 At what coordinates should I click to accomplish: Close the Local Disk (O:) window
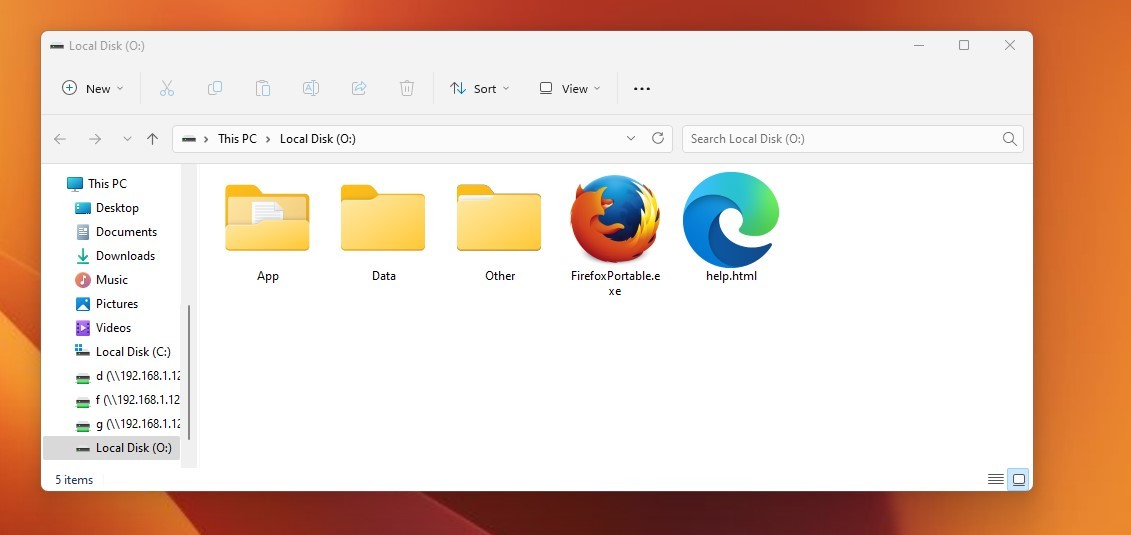1010,45
